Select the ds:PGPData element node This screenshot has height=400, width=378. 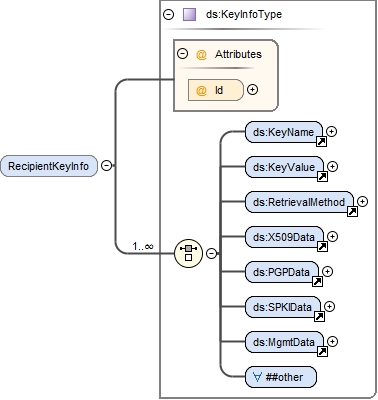click(x=282, y=272)
